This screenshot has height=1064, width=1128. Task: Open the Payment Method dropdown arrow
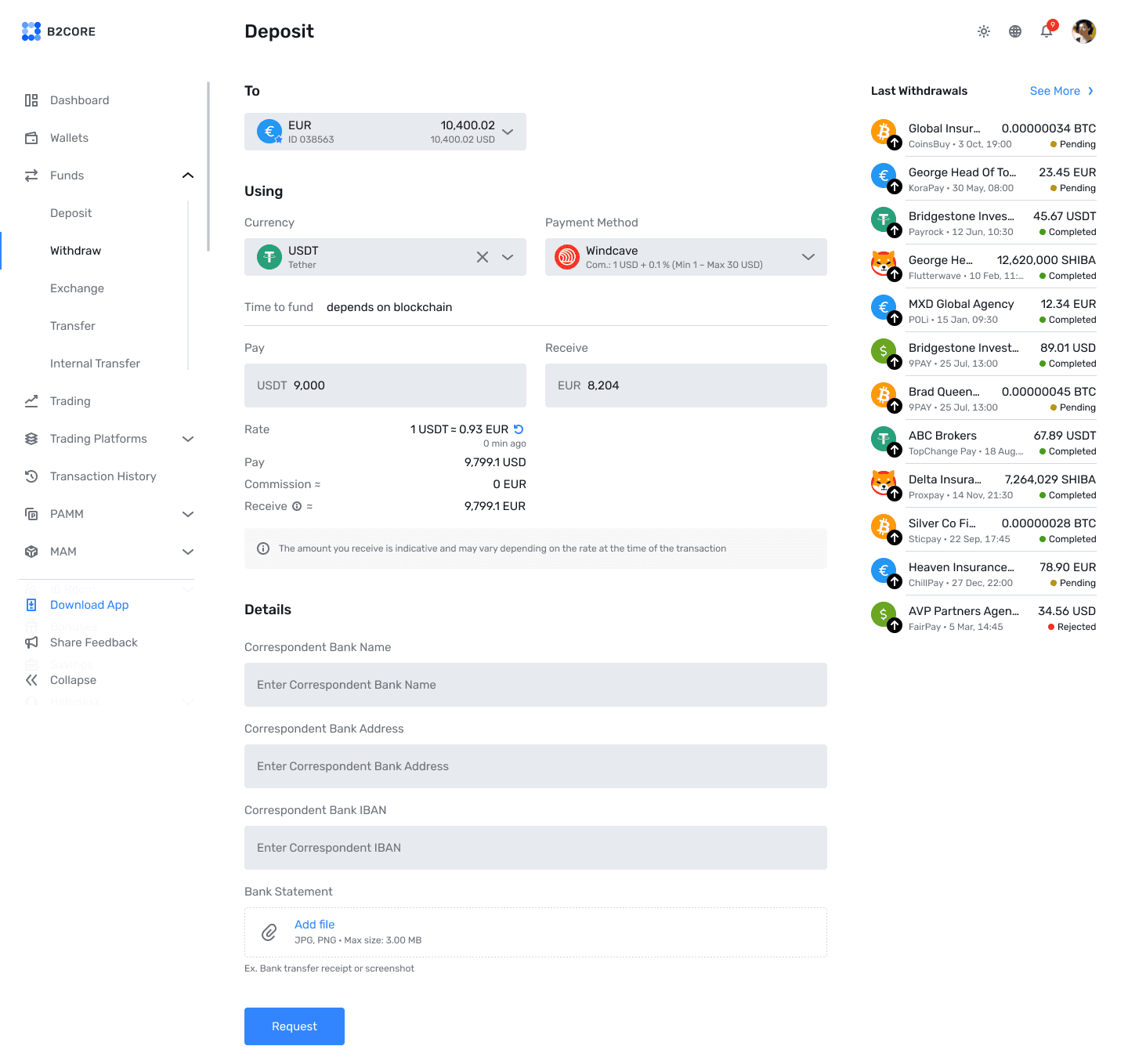[808, 257]
